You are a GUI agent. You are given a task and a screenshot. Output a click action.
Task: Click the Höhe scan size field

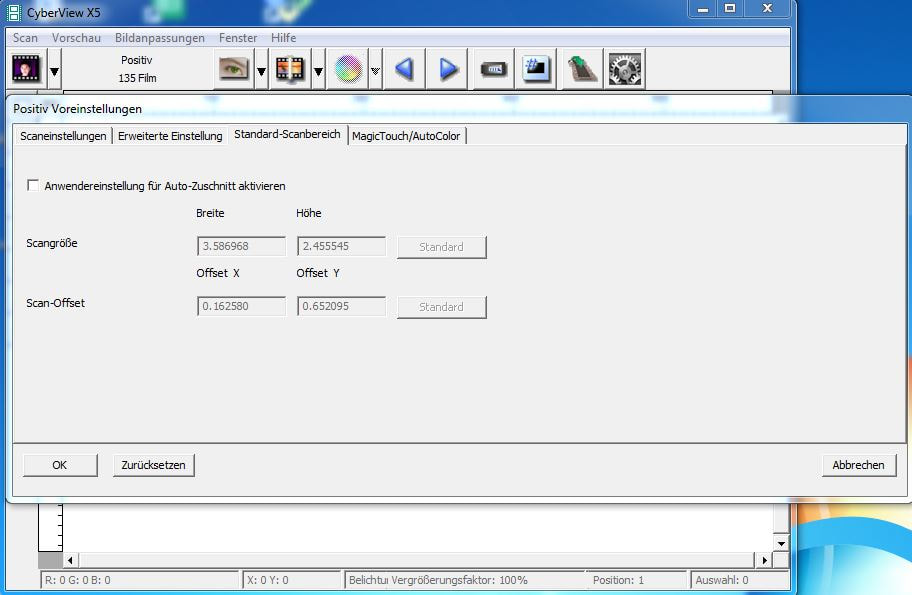341,246
